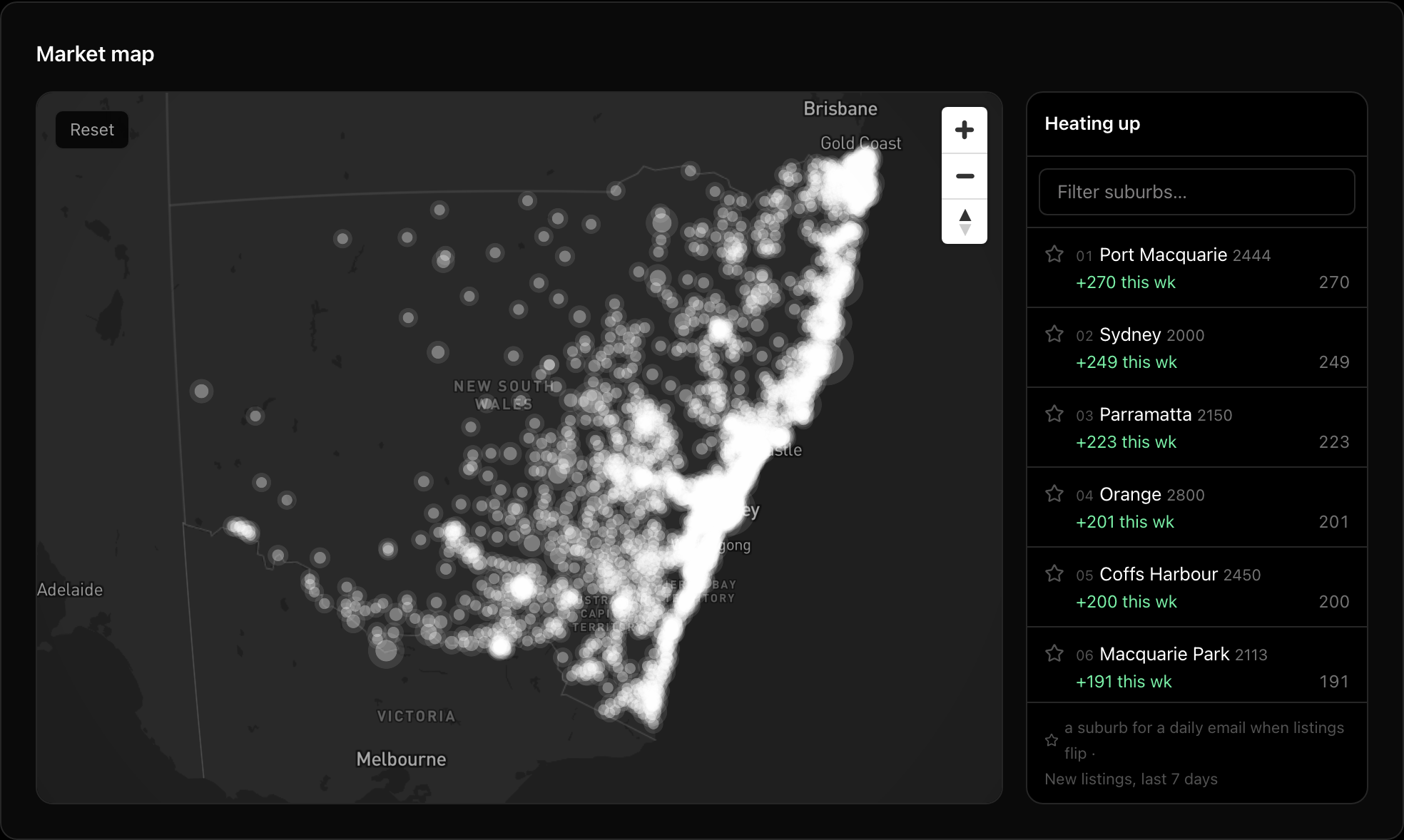Star the Macquarie Park suburb

[x=1054, y=654]
